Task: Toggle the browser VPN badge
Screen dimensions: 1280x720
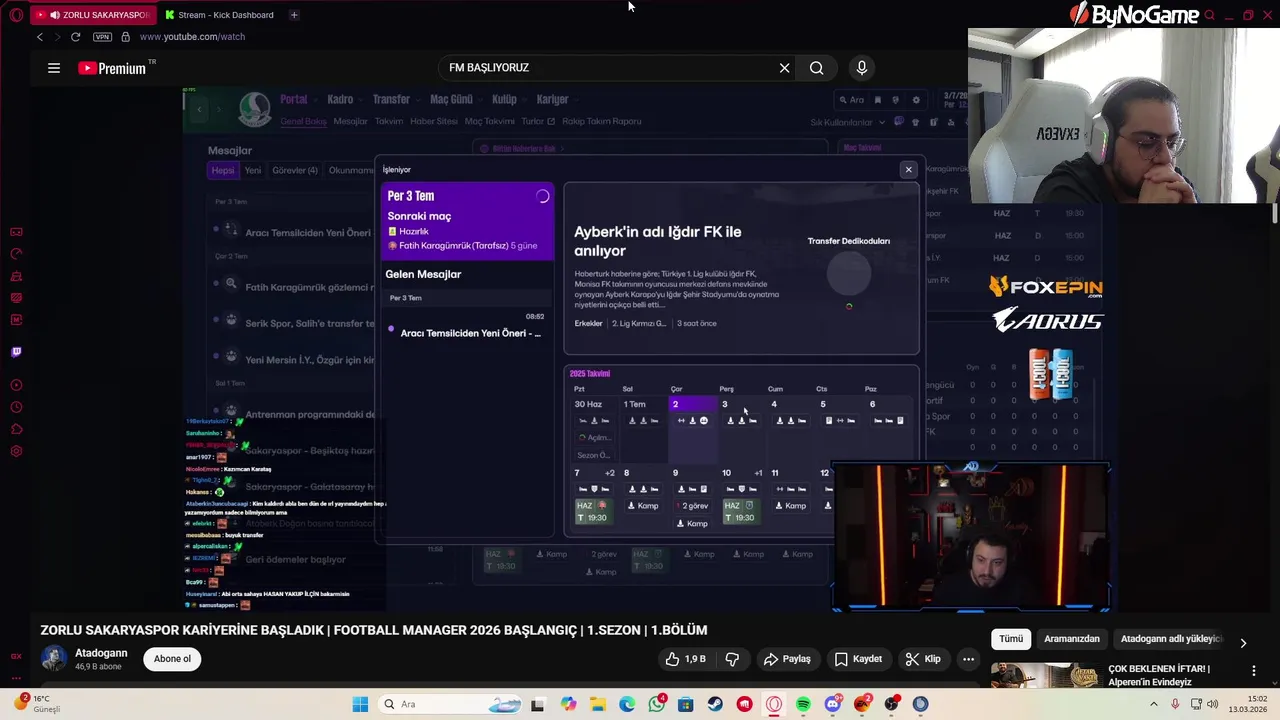Action: pyautogui.click(x=102, y=37)
